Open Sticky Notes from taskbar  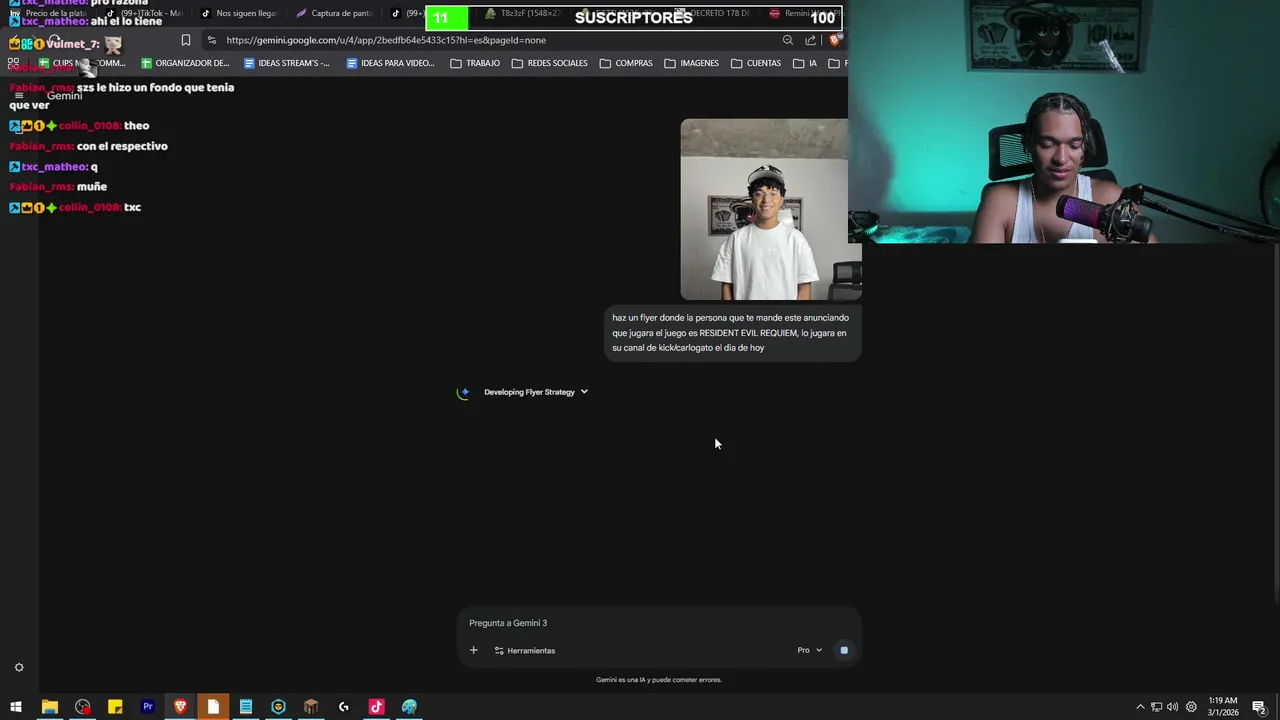(115, 707)
